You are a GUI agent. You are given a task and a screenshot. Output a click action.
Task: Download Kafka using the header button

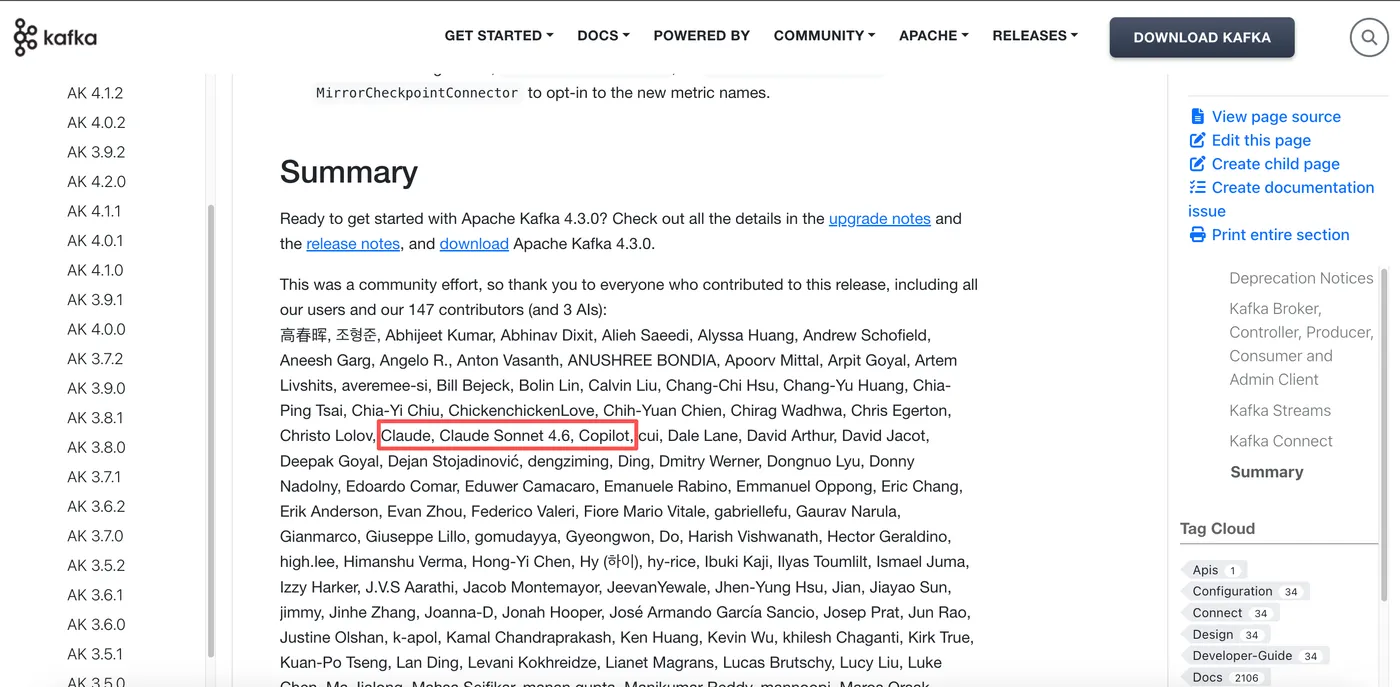1202,37
